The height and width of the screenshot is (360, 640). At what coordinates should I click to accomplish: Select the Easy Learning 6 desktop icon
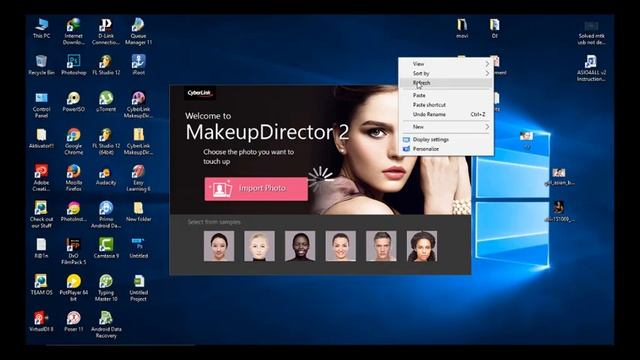click(x=138, y=178)
